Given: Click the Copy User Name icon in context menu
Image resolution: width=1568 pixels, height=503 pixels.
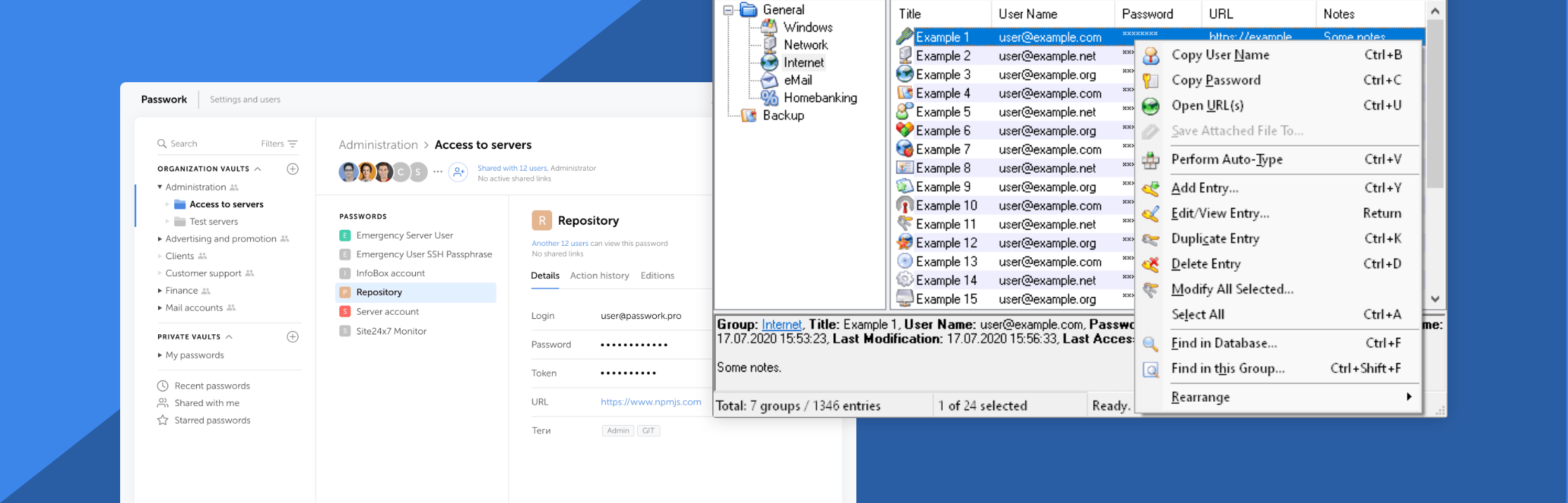Looking at the screenshot, I should click(x=1151, y=55).
